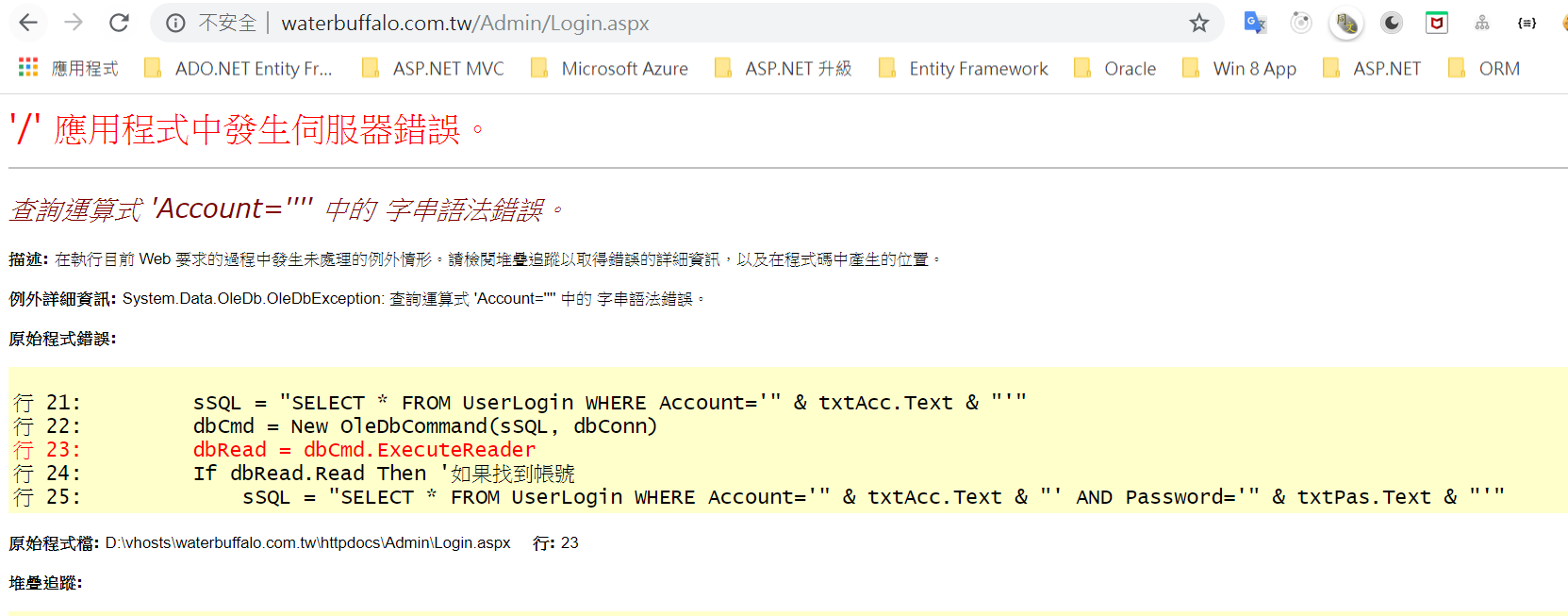Open the curly braces extension icon
The image size is (1568, 616).
coord(1527,23)
